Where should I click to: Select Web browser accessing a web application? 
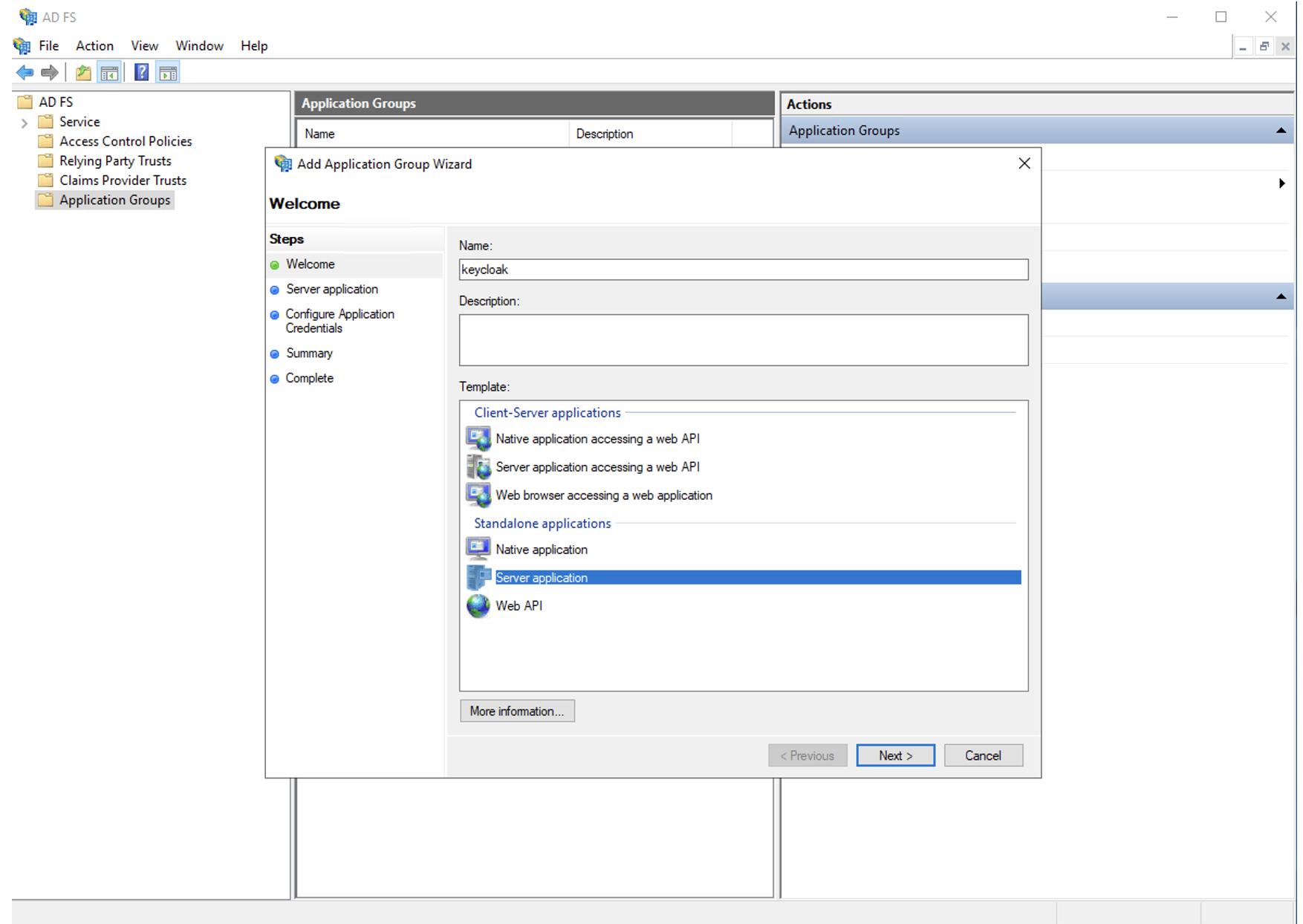coord(604,495)
